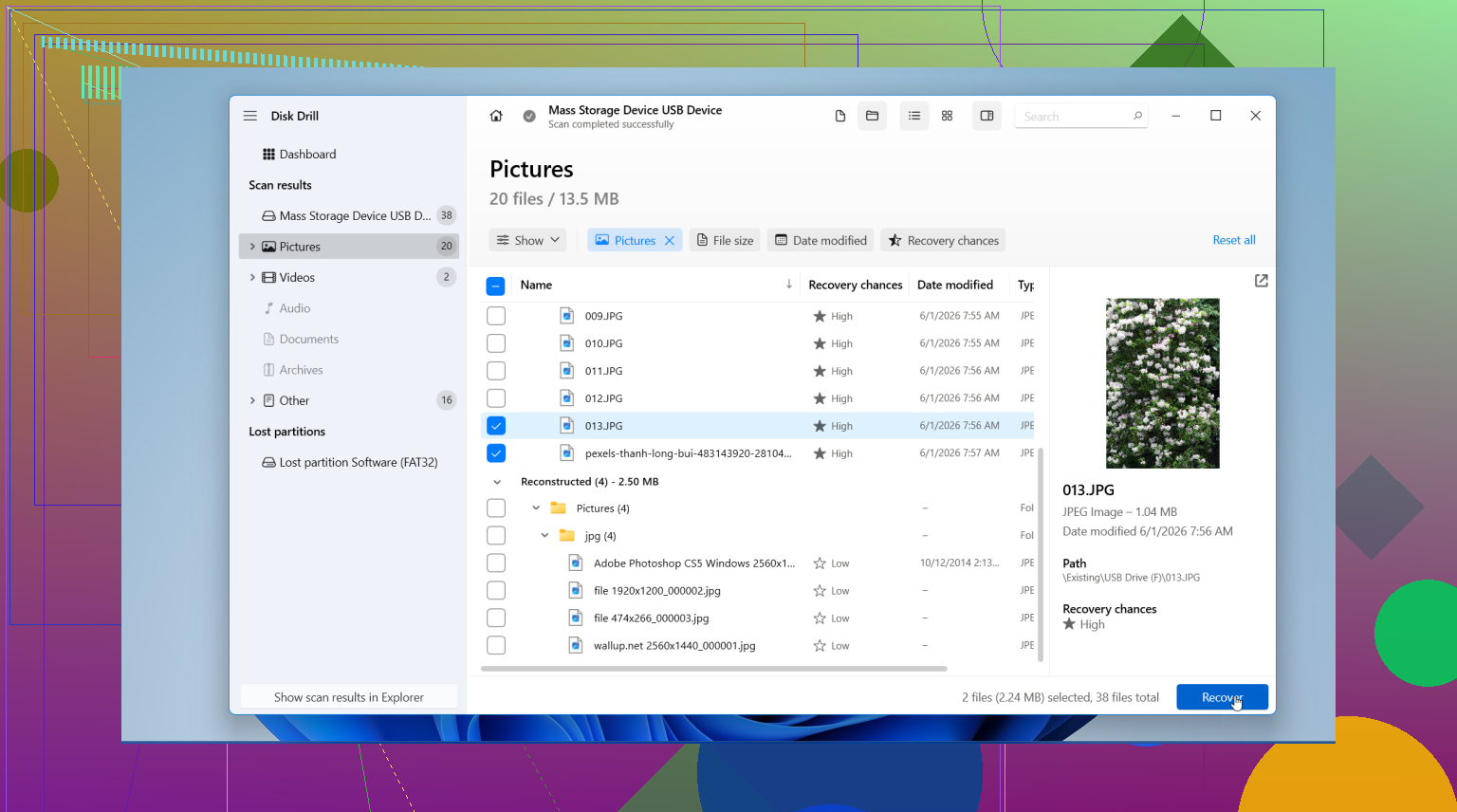Sort by Recovery chances column header
This screenshot has height=812, width=1457.
click(856, 285)
